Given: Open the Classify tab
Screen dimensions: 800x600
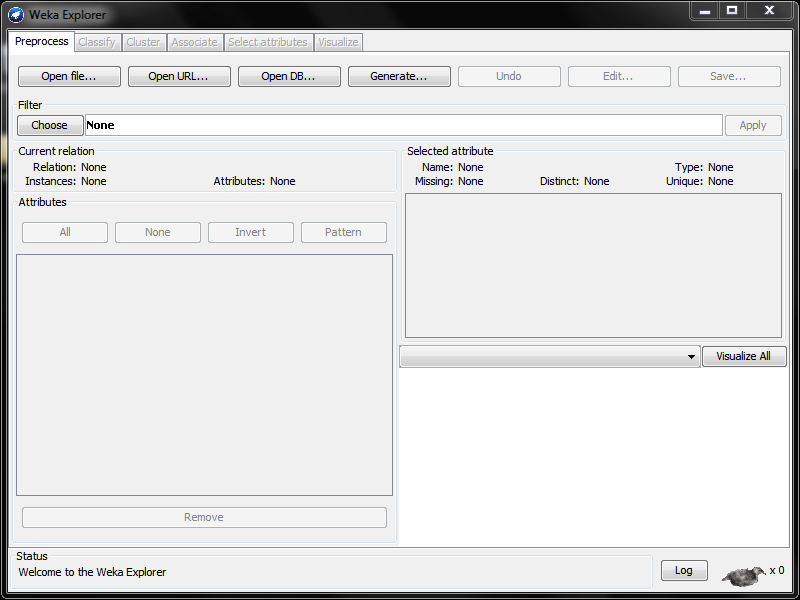Looking at the screenshot, I should click(x=97, y=42).
